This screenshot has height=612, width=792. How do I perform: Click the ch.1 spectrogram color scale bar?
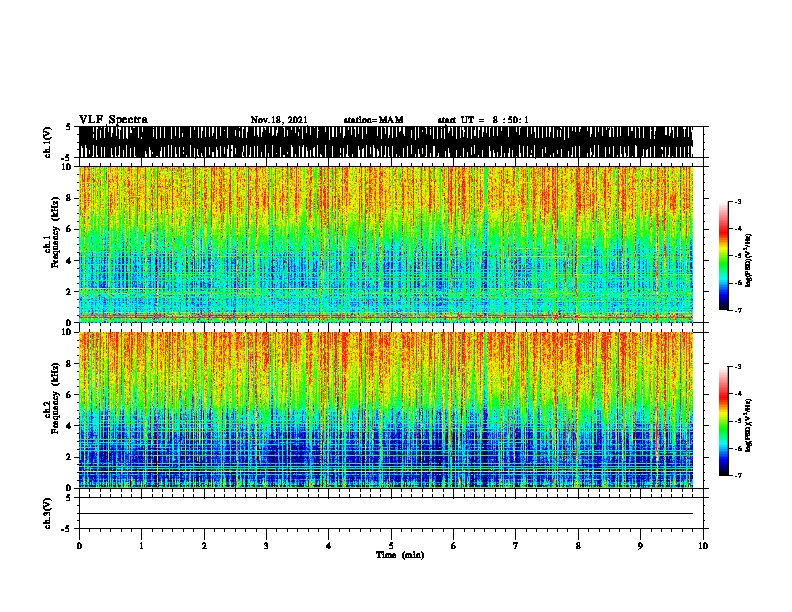click(724, 256)
